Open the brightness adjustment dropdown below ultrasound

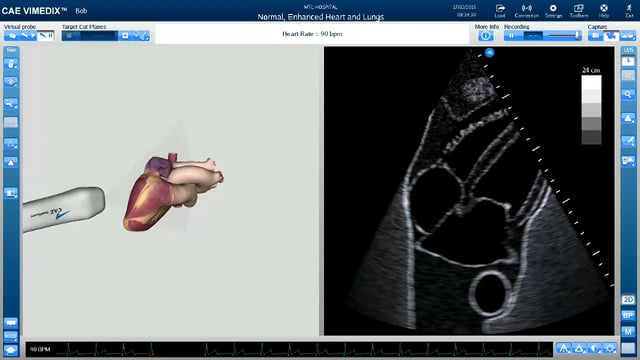click(x=610, y=349)
